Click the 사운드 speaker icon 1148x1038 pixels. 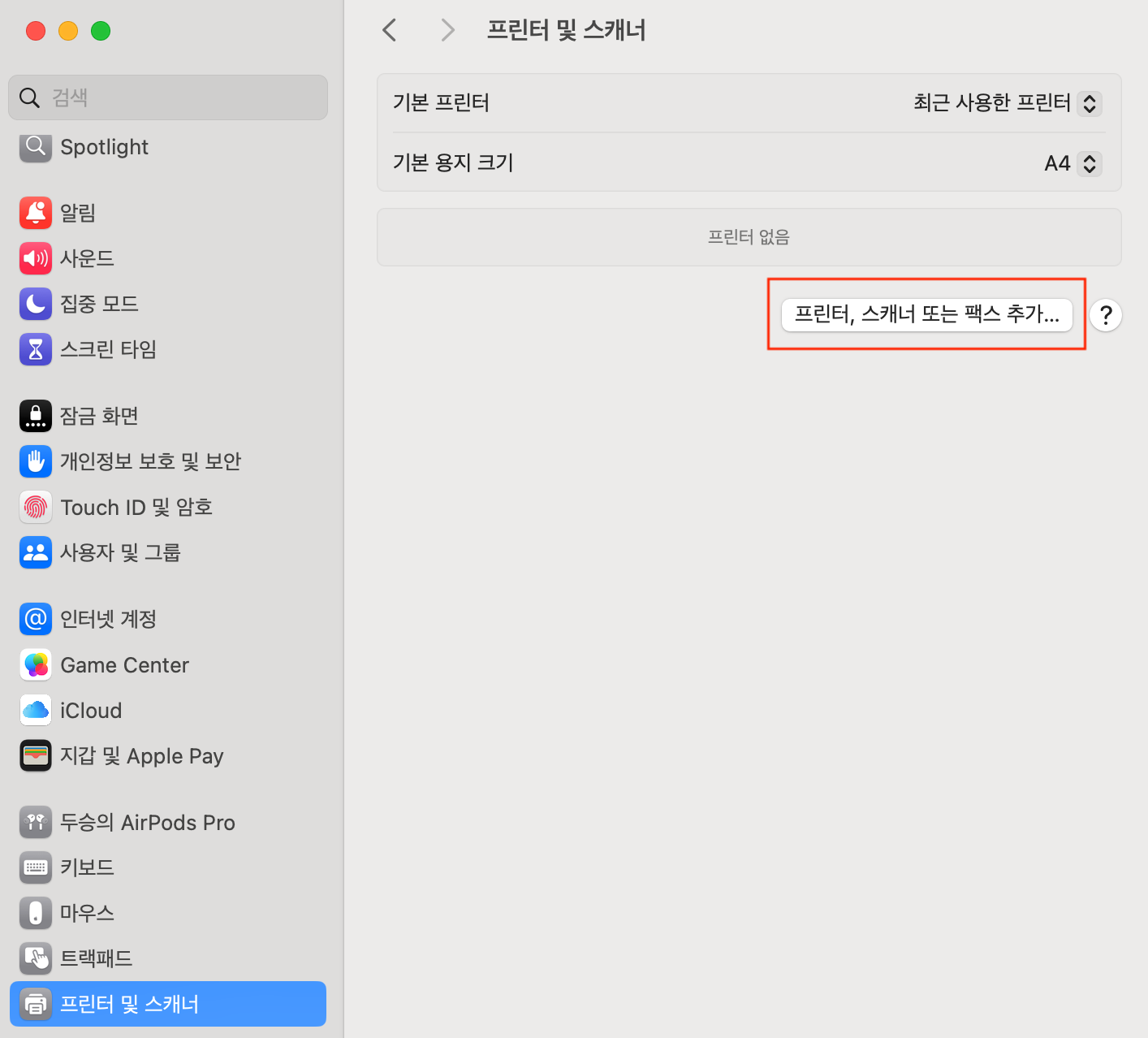click(35, 258)
